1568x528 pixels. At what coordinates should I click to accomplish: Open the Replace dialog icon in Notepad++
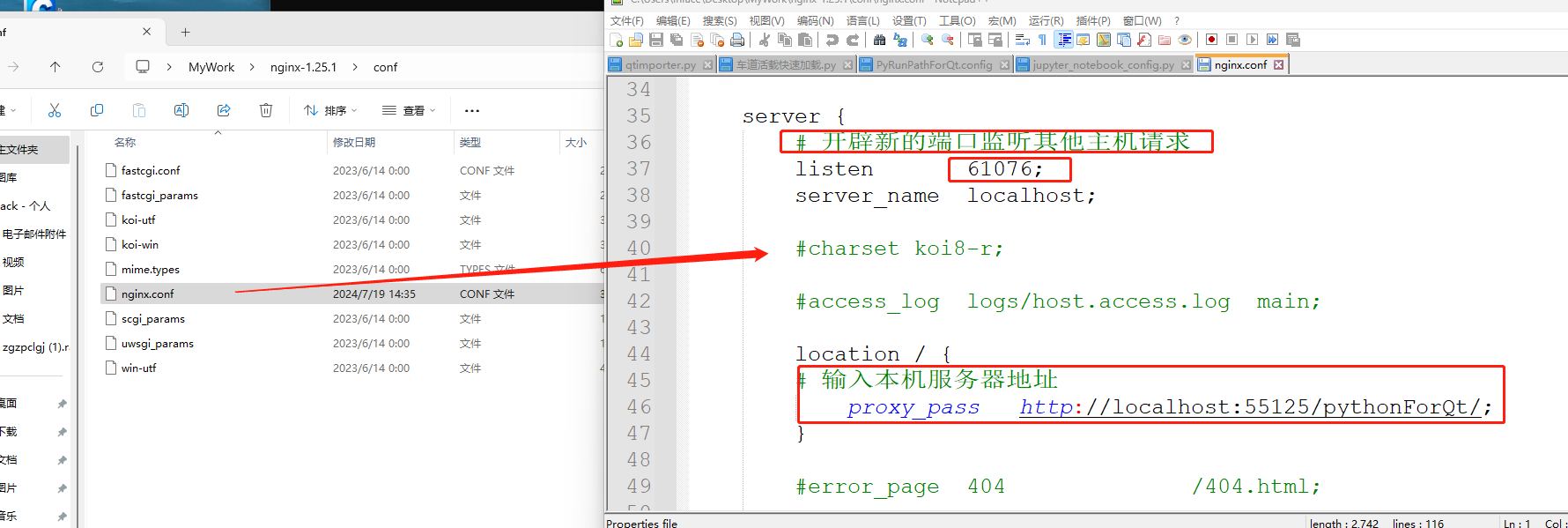[x=899, y=40]
